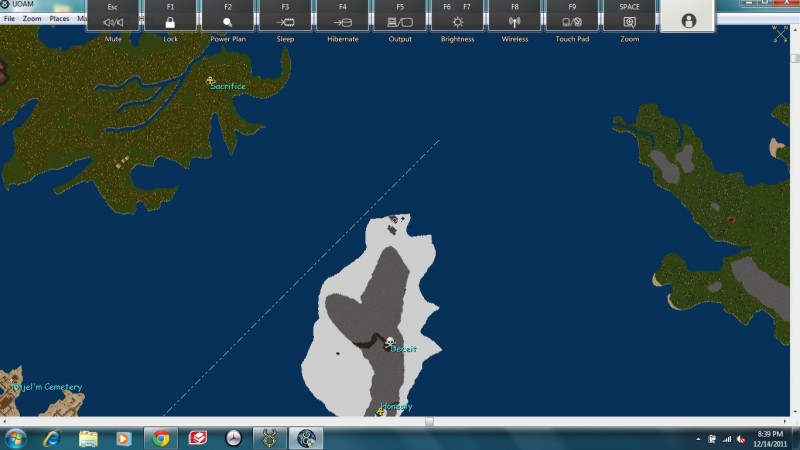Open the File menu

point(9,19)
